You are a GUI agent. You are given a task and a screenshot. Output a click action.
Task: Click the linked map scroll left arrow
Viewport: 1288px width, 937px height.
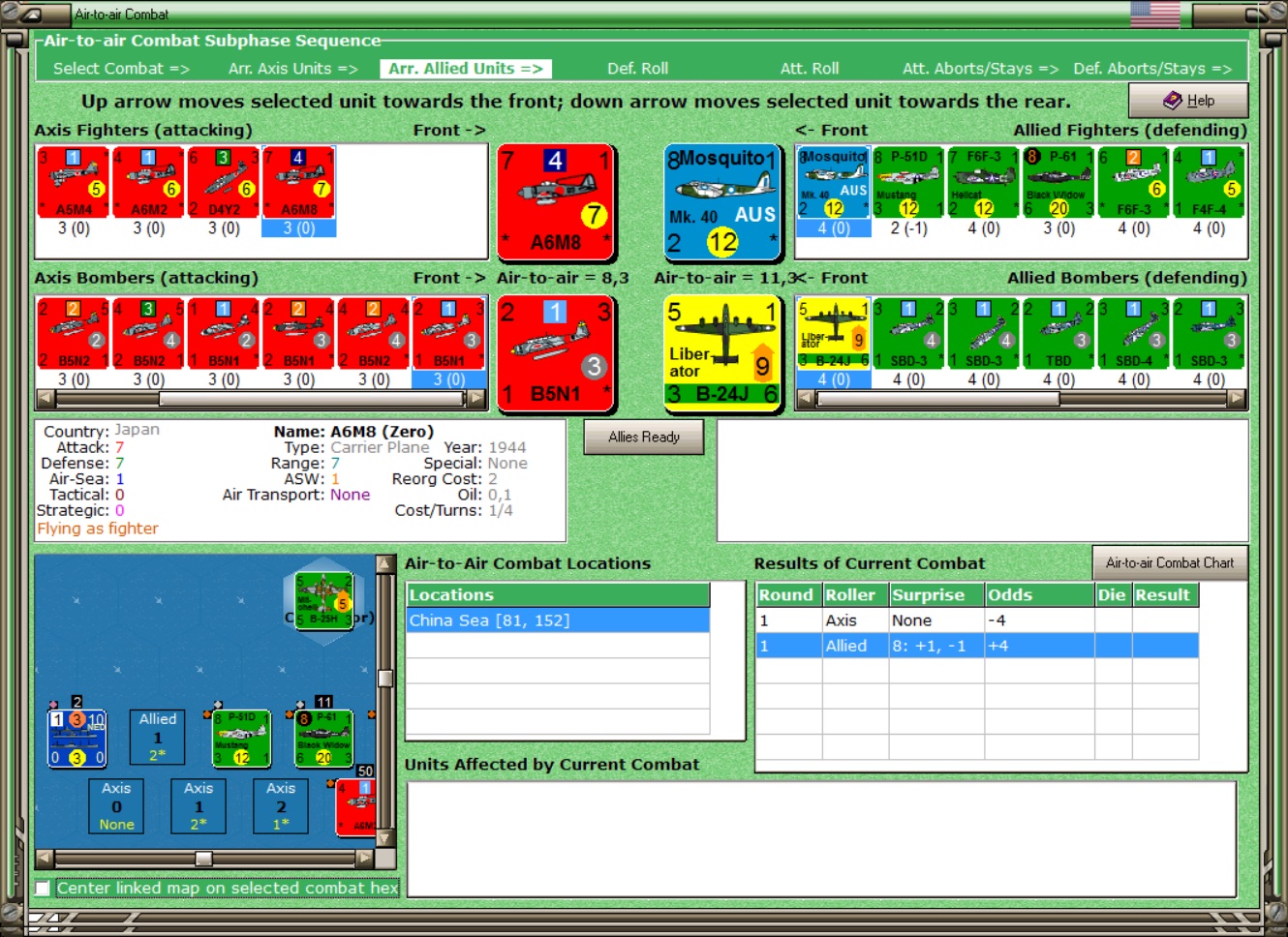click(45, 859)
